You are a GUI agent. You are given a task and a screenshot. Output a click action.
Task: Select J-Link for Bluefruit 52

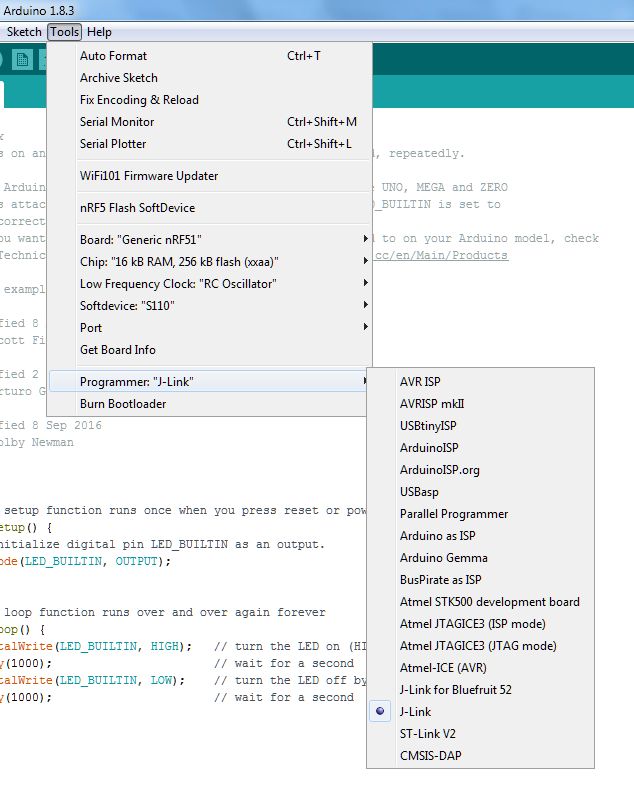[x=481, y=690]
